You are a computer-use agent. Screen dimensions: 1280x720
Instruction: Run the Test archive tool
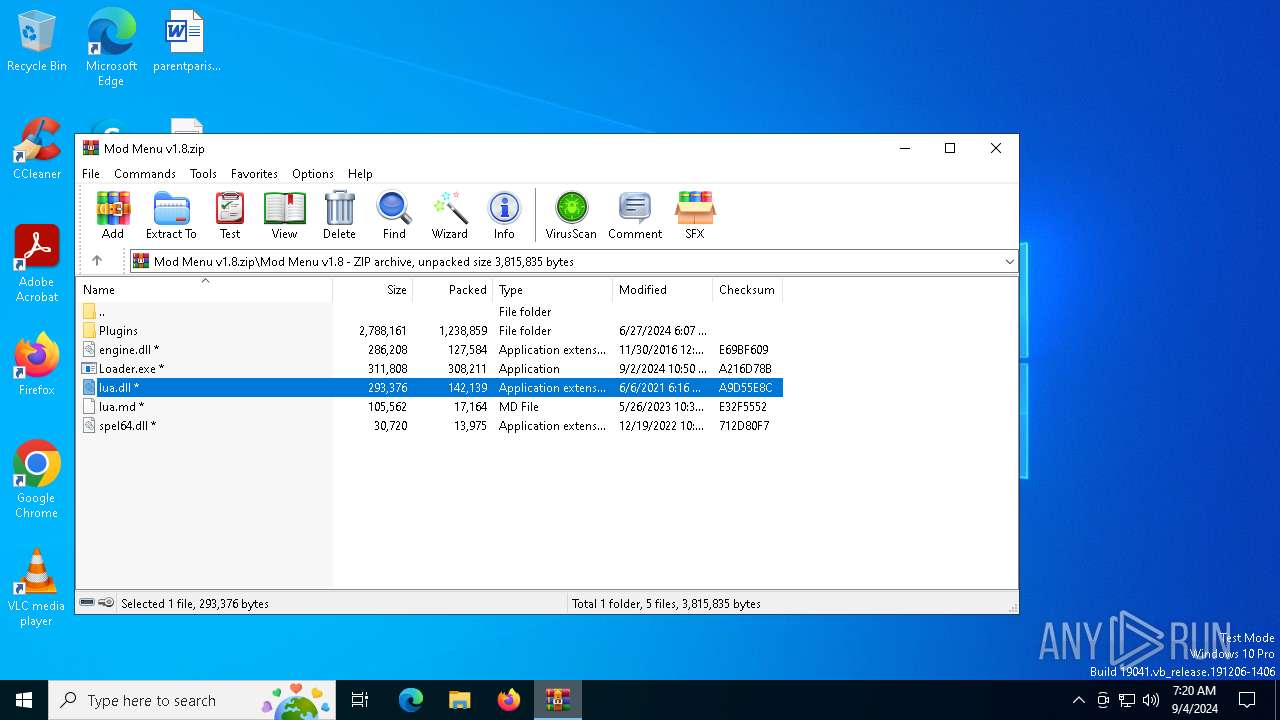[230, 215]
